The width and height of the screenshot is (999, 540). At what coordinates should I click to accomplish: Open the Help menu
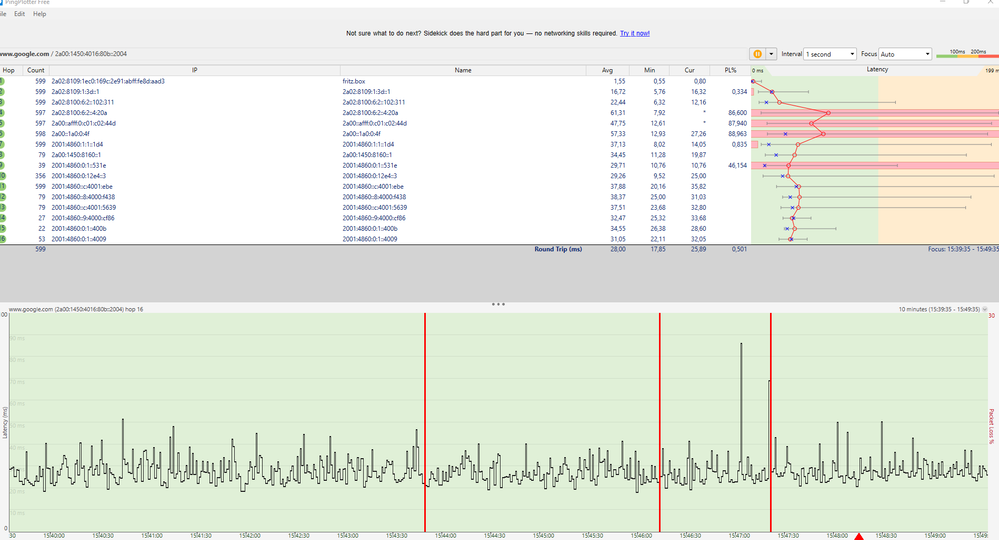tap(40, 14)
